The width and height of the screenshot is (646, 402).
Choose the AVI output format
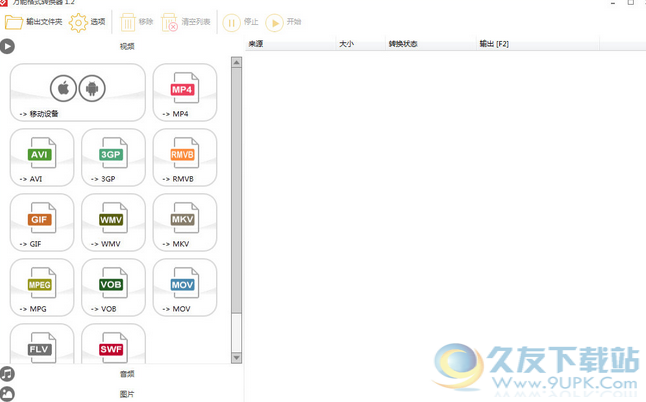click(42, 157)
